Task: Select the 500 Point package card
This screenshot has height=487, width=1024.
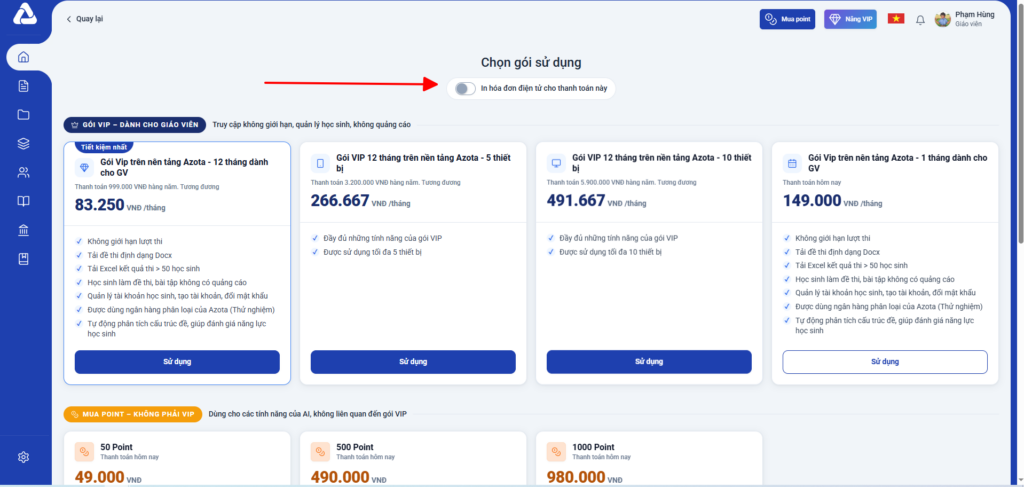Action: tap(413, 458)
